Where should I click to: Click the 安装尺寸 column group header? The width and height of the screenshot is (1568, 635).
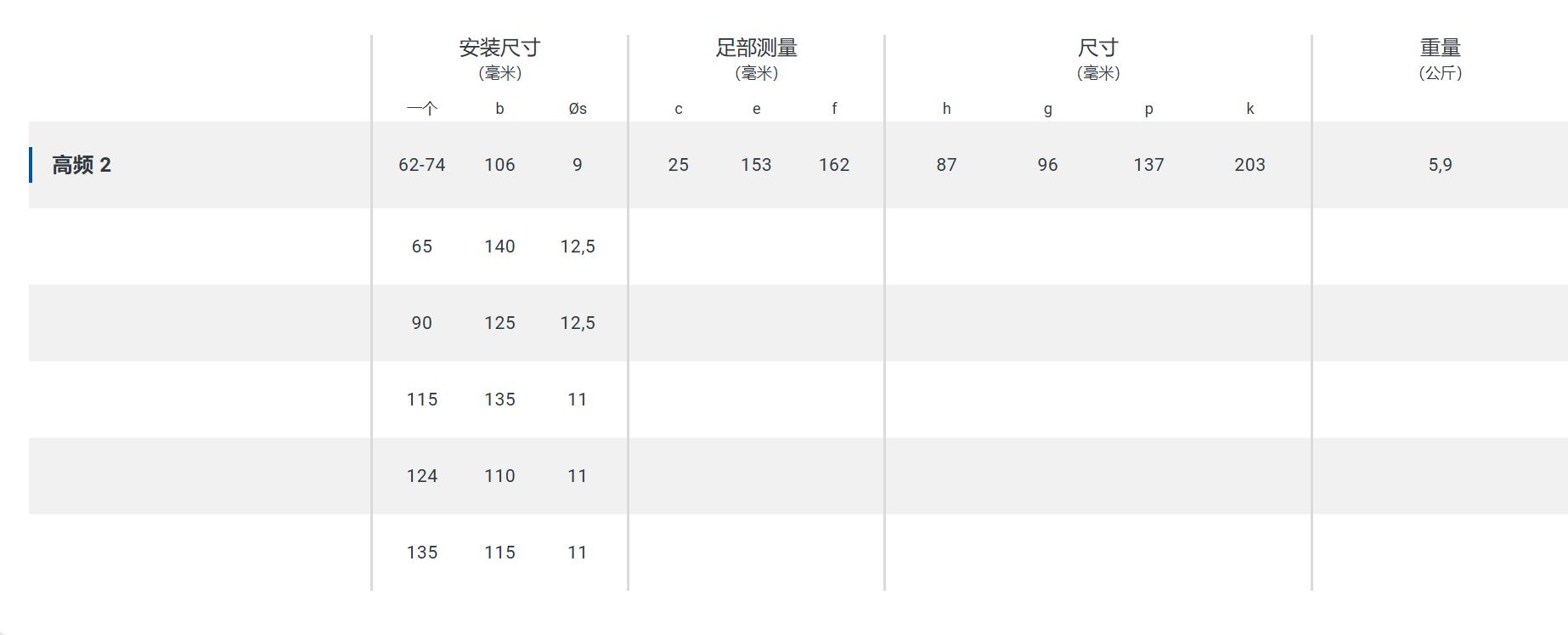pyautogui.click(x=499, y=48)
